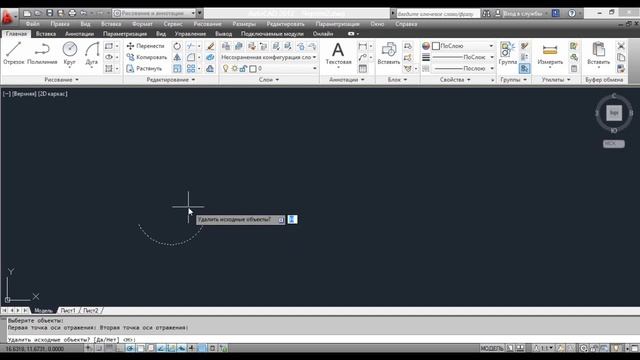Click the dynamic prompt input box near cursor

pyautogui.click(x=292, y=220)
